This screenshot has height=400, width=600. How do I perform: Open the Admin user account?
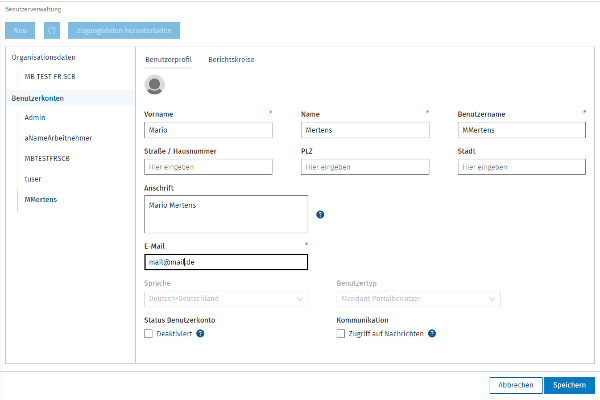point(35,118)
